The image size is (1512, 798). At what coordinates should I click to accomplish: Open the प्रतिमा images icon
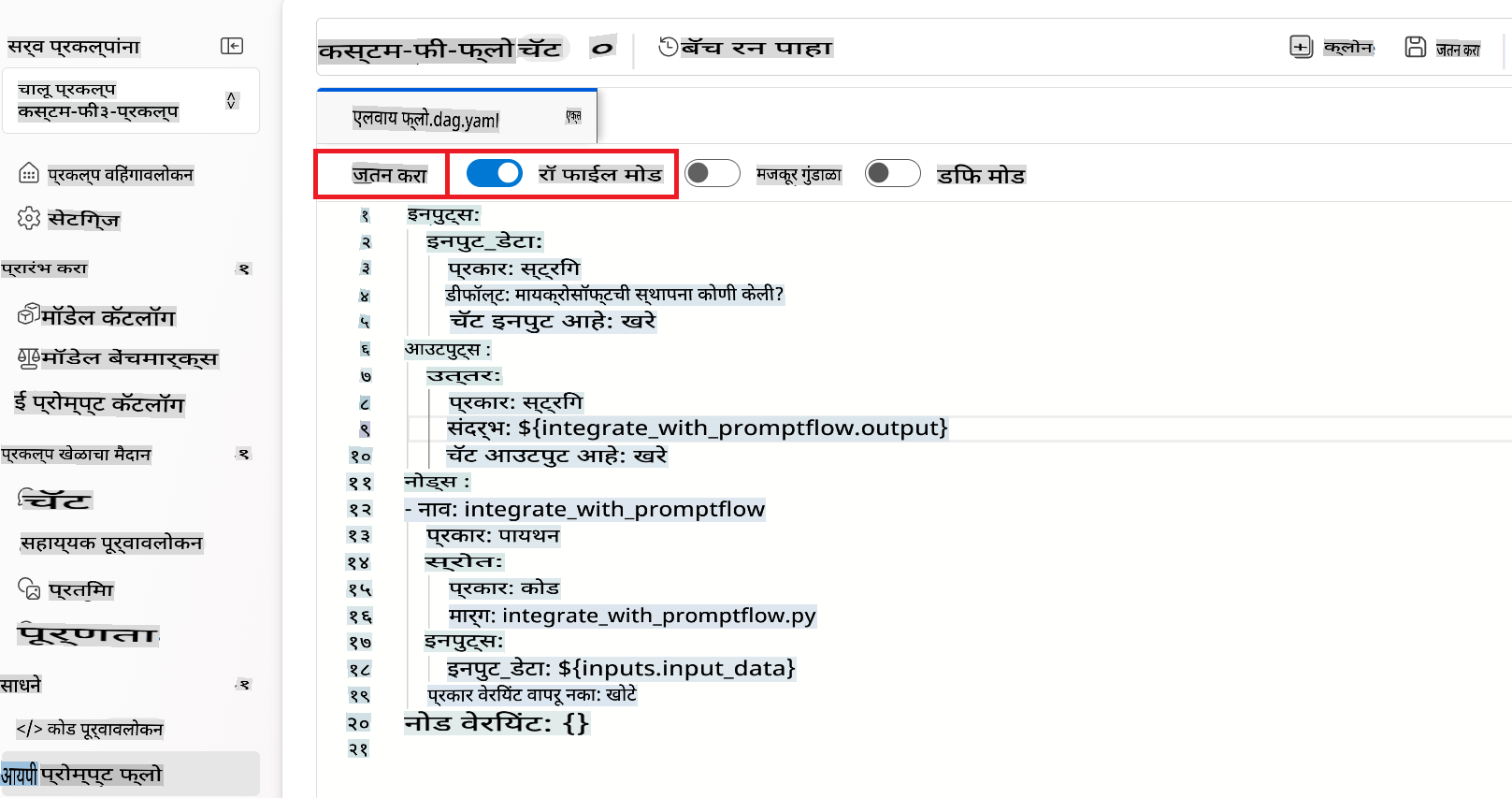pyautogui.click(x=29, y=588)
